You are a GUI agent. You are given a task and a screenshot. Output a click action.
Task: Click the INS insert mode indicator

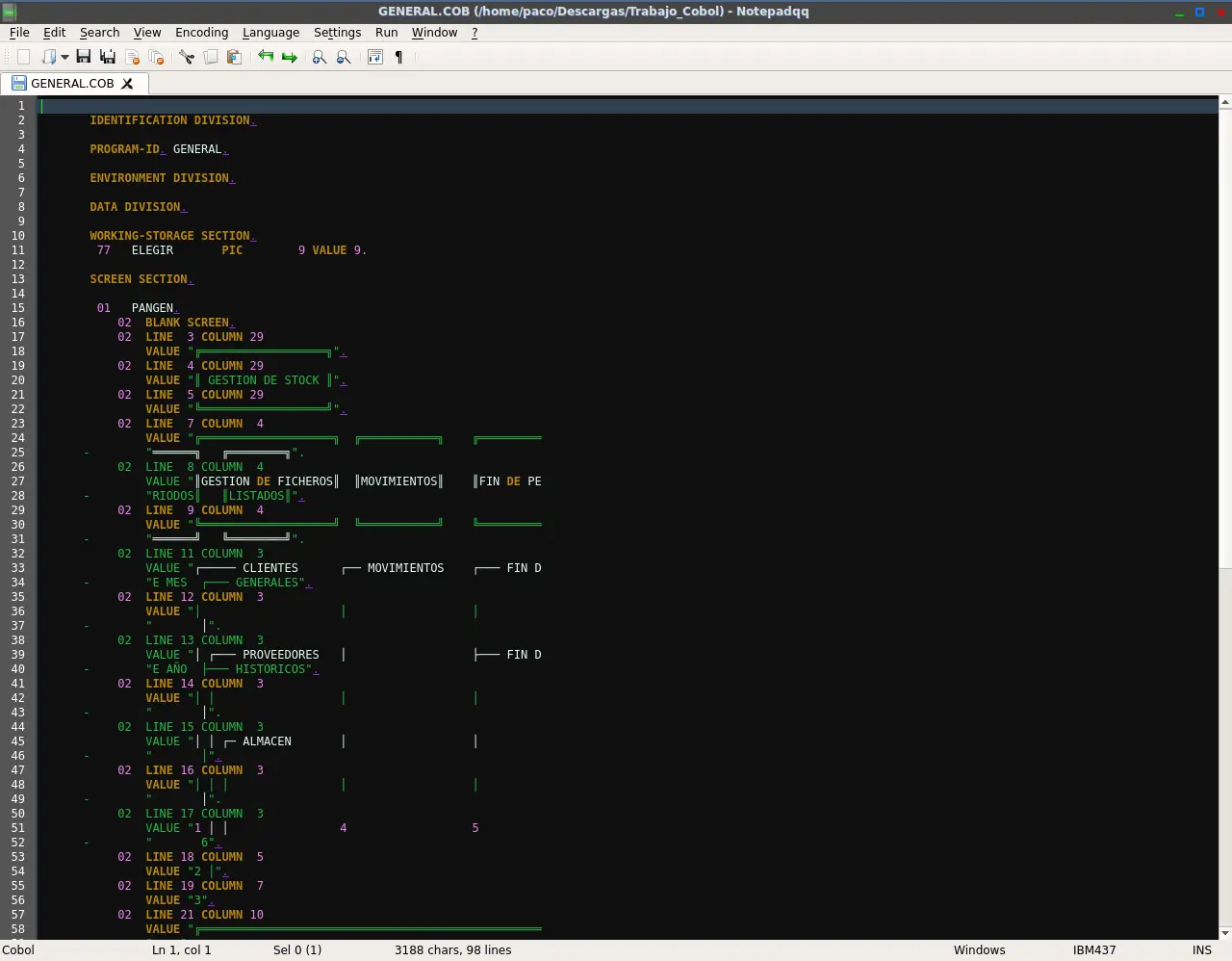point(1202,949)
